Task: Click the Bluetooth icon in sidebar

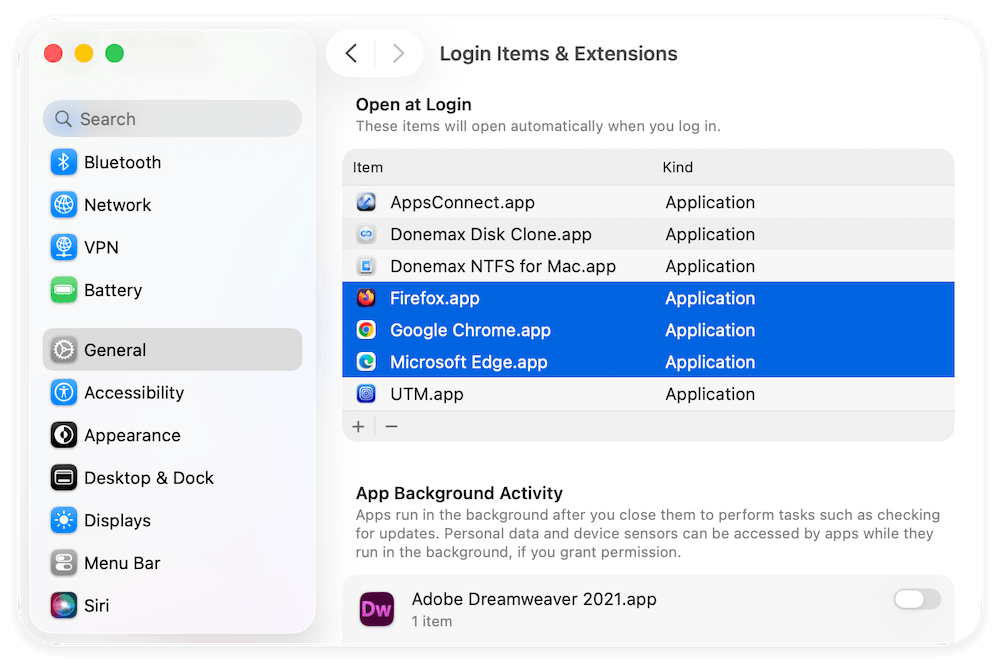Action: pos(64,162)
